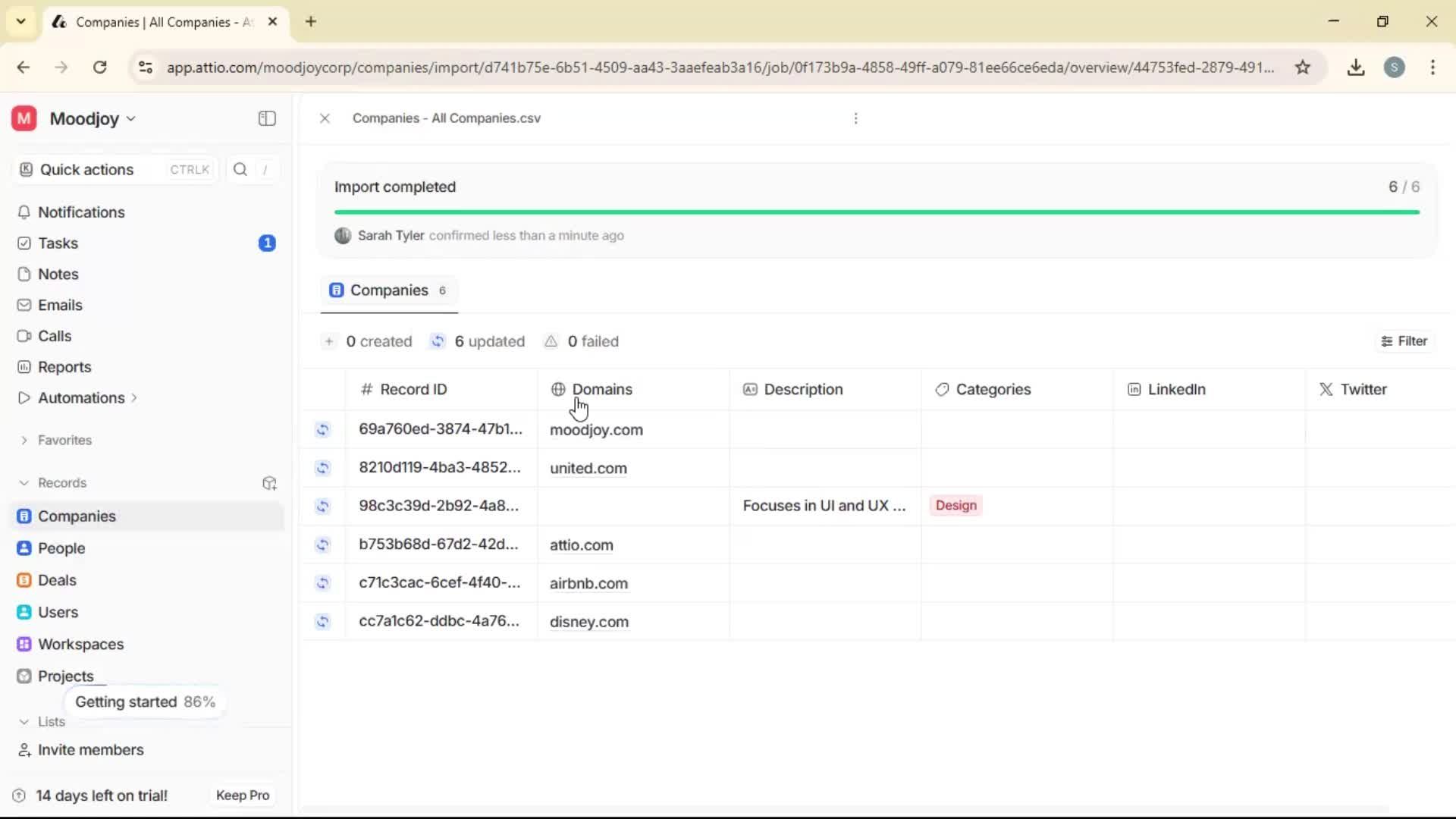
Task: Open the import options kebab menu
Action: tap(855, 118)
